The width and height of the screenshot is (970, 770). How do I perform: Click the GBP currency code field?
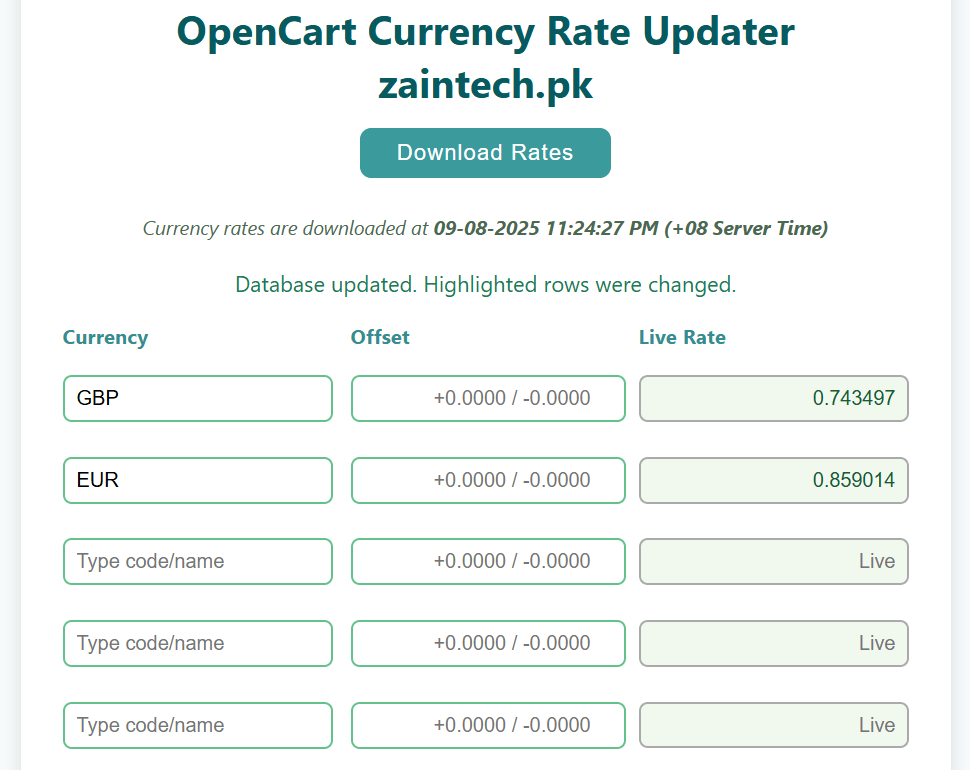coord(197,398)
